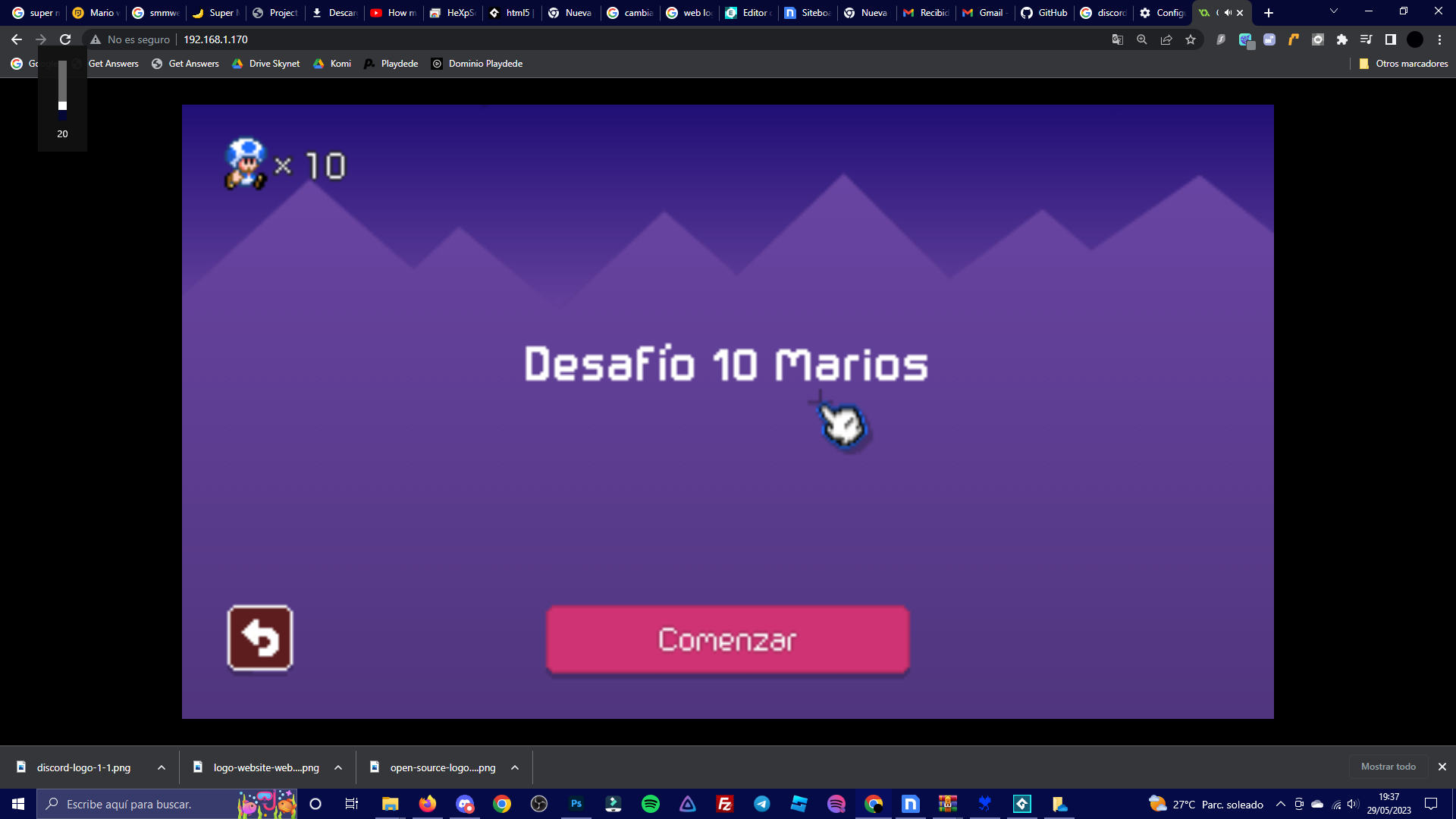Expand options for open-source-logo png download
This screenshot has height=819, width=1456.
[x=515, y=767]
